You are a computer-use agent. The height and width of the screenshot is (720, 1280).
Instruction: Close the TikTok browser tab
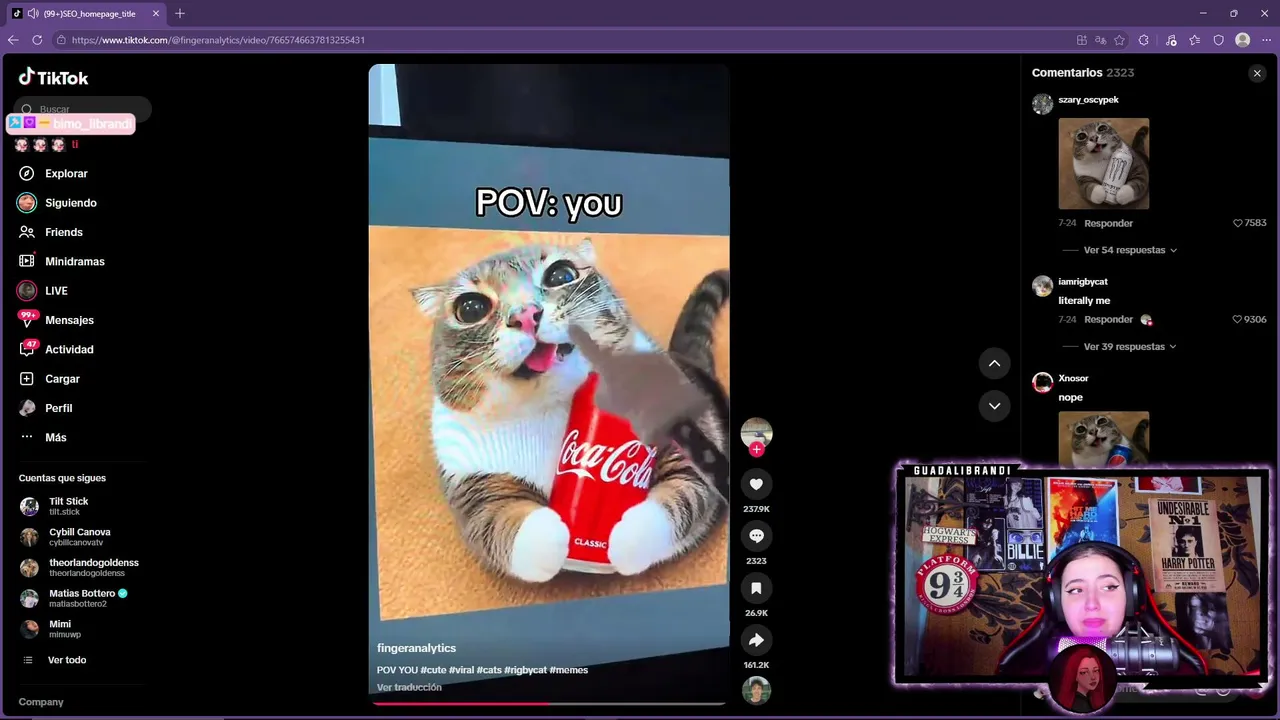pyautogui.click(x=156, y=14)
